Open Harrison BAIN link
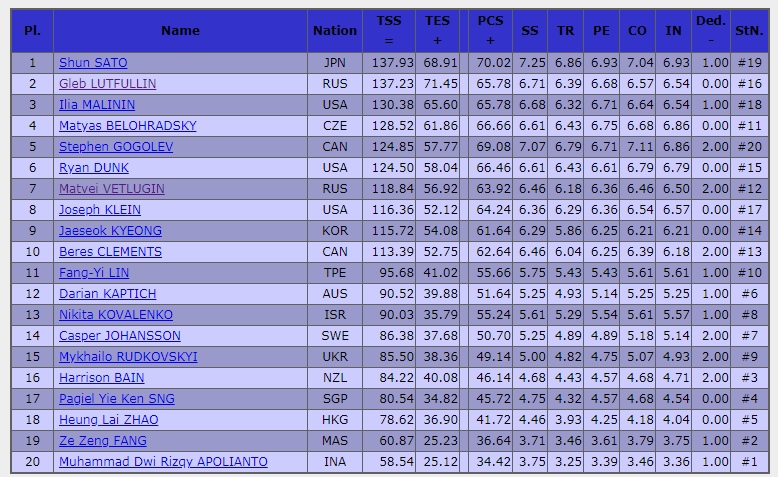Image resolution: width=778 pixels, height=477 pixels. (102, 378)
